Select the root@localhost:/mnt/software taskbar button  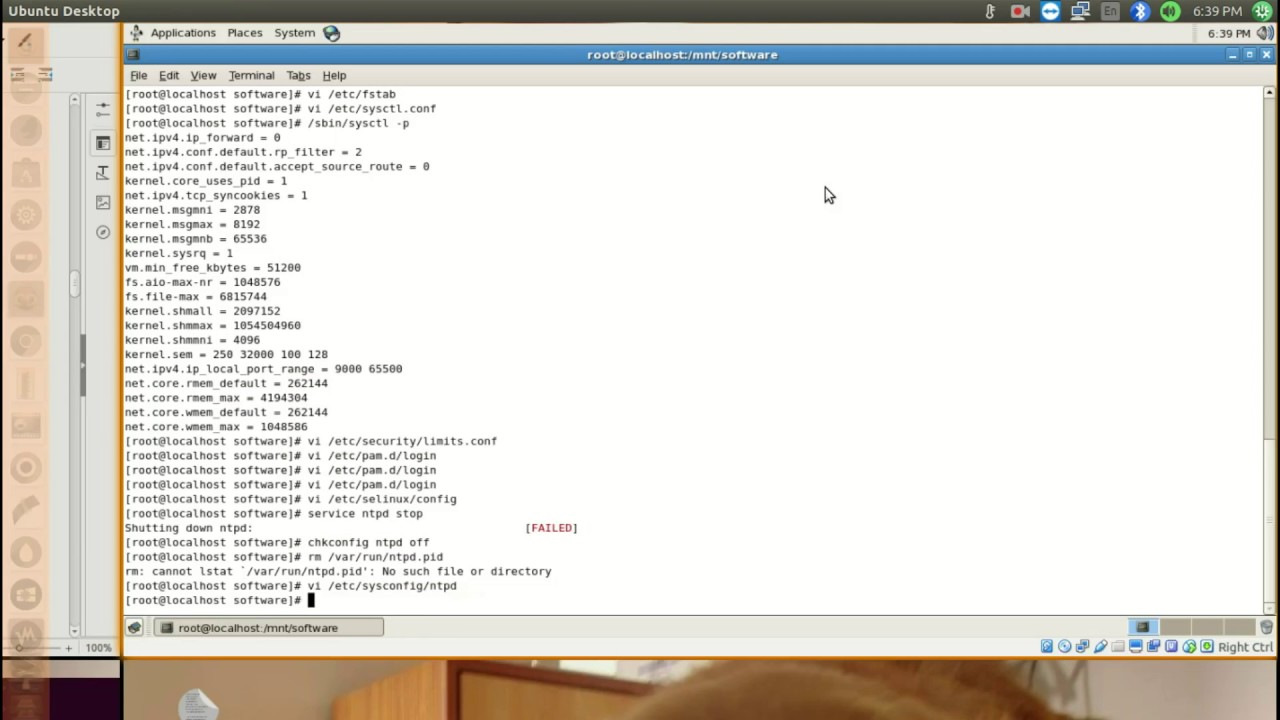tap(266, 628)
